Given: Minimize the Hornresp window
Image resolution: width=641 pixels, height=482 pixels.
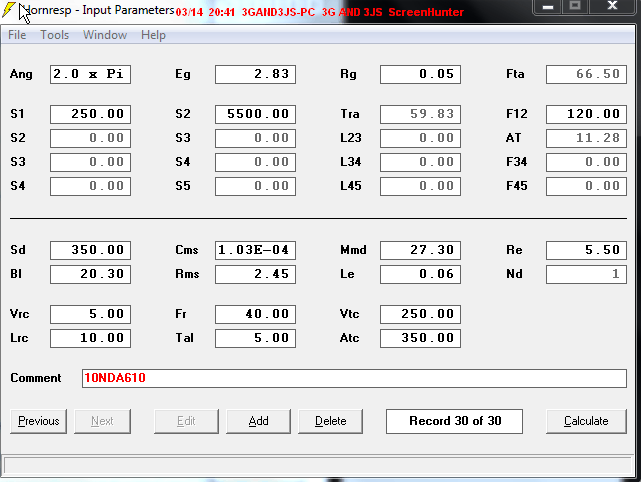Looking at the screenshot, I should tap(548, 7).
